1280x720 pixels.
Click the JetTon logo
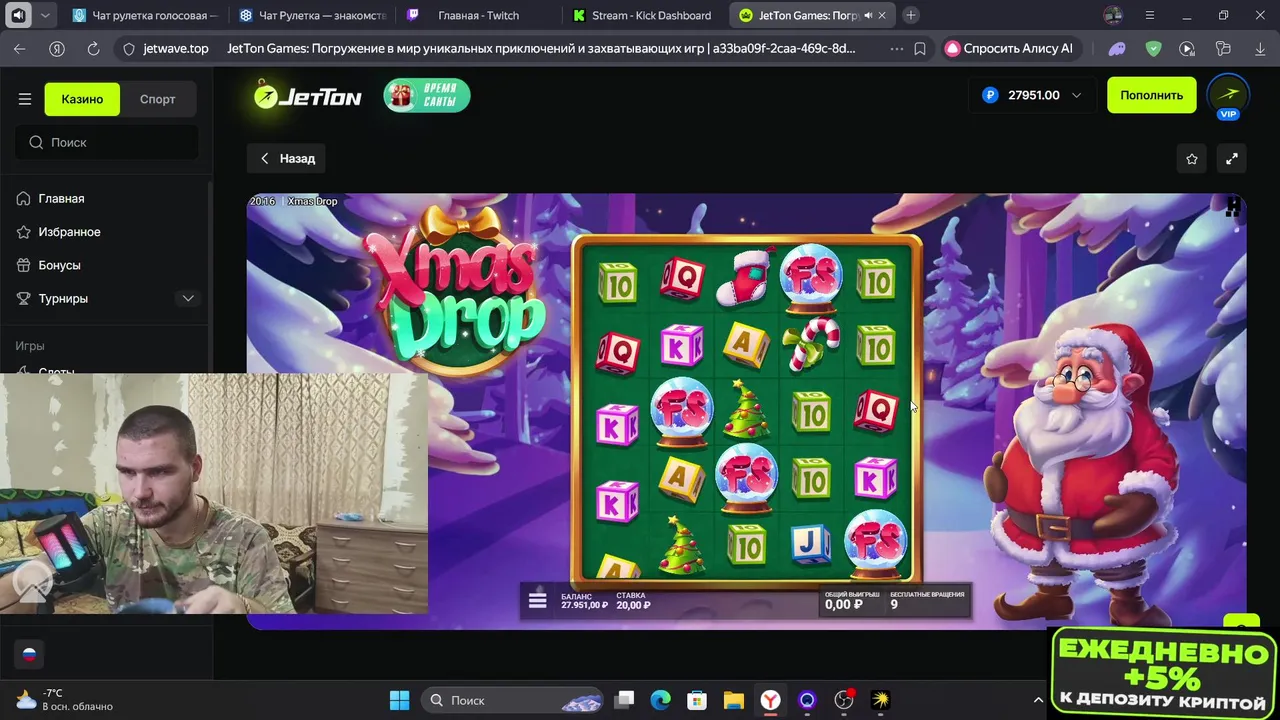click(x=307, y=95)
